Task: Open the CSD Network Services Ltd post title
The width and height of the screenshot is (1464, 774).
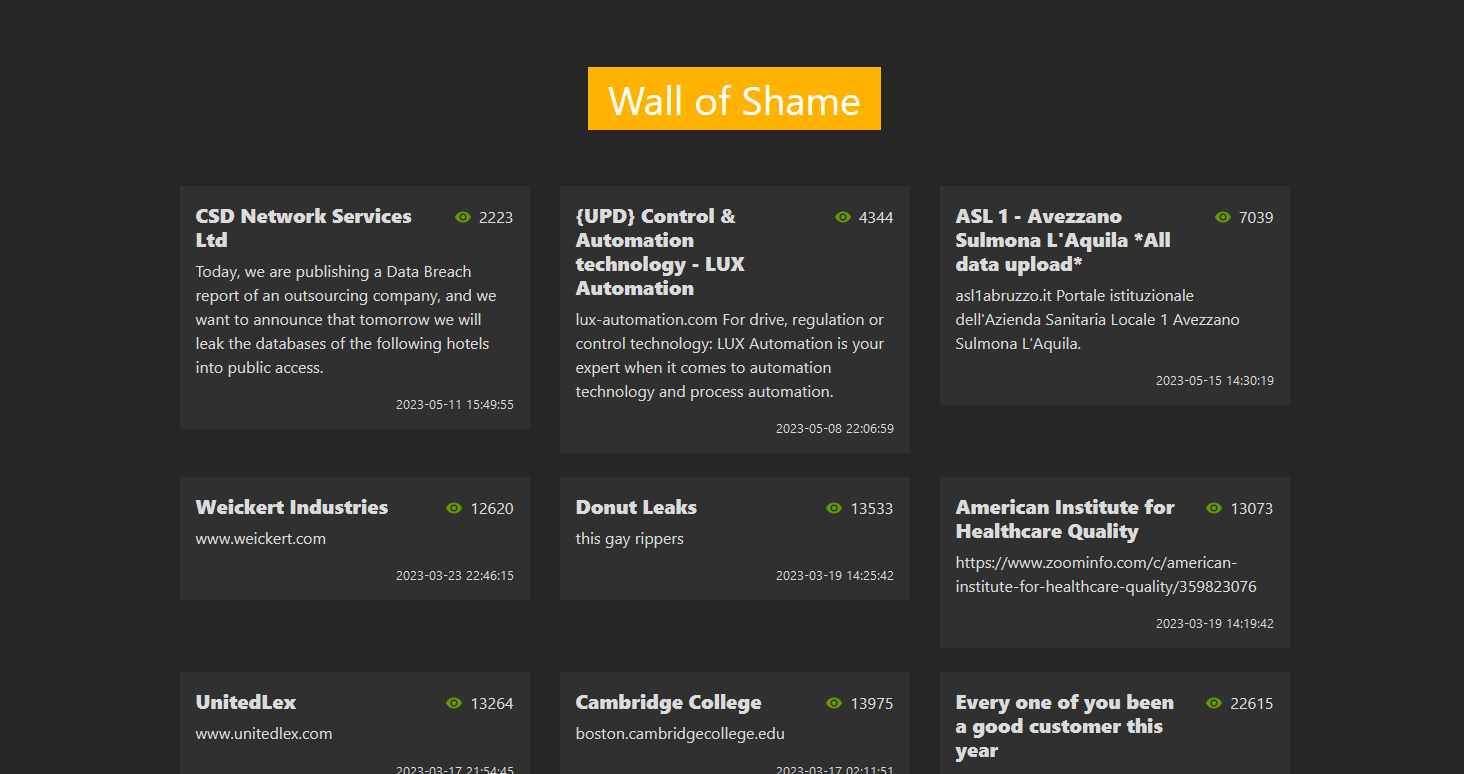Action: [304, 228]
